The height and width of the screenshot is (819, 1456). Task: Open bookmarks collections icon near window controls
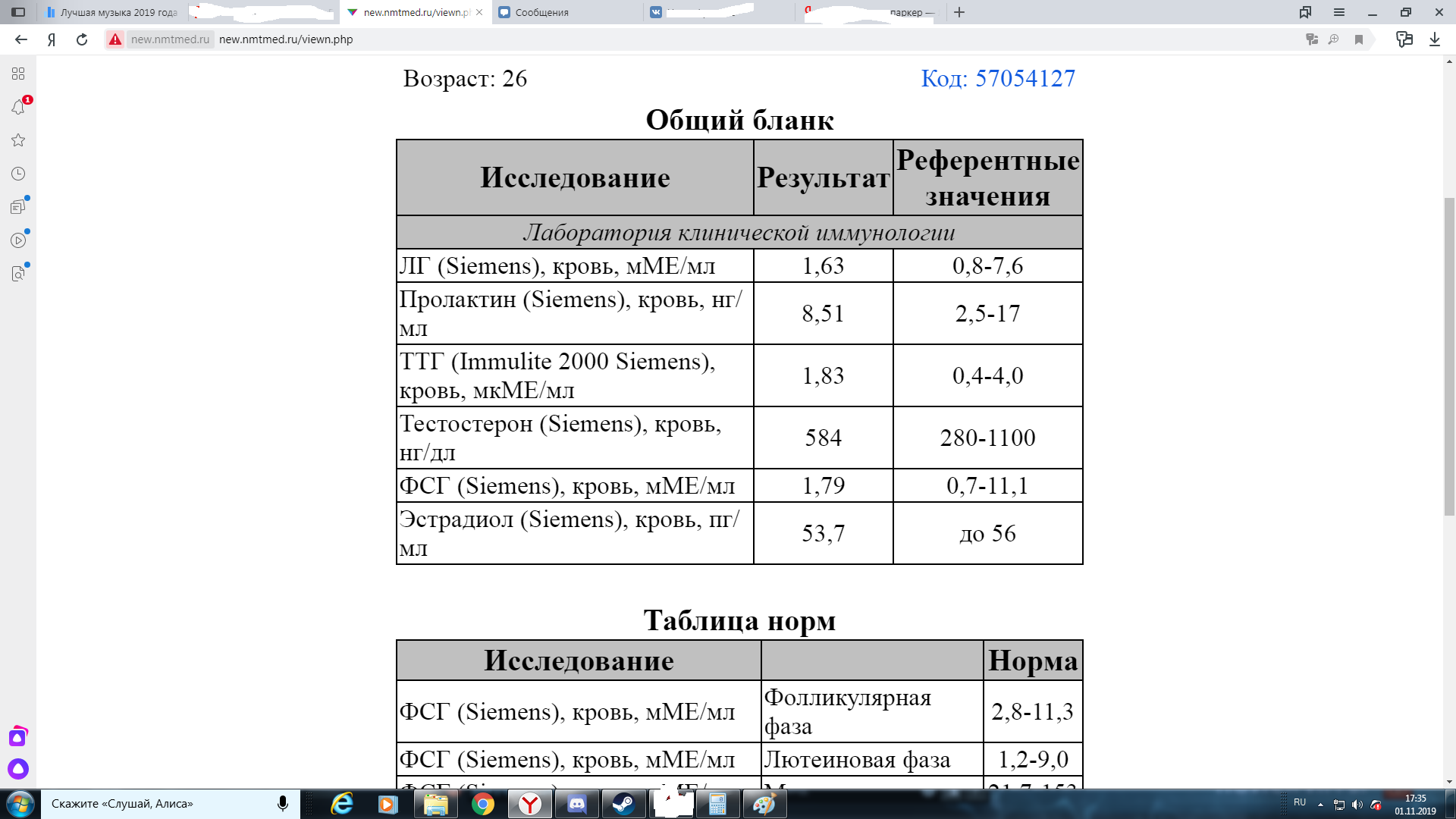click(1305, 12)
